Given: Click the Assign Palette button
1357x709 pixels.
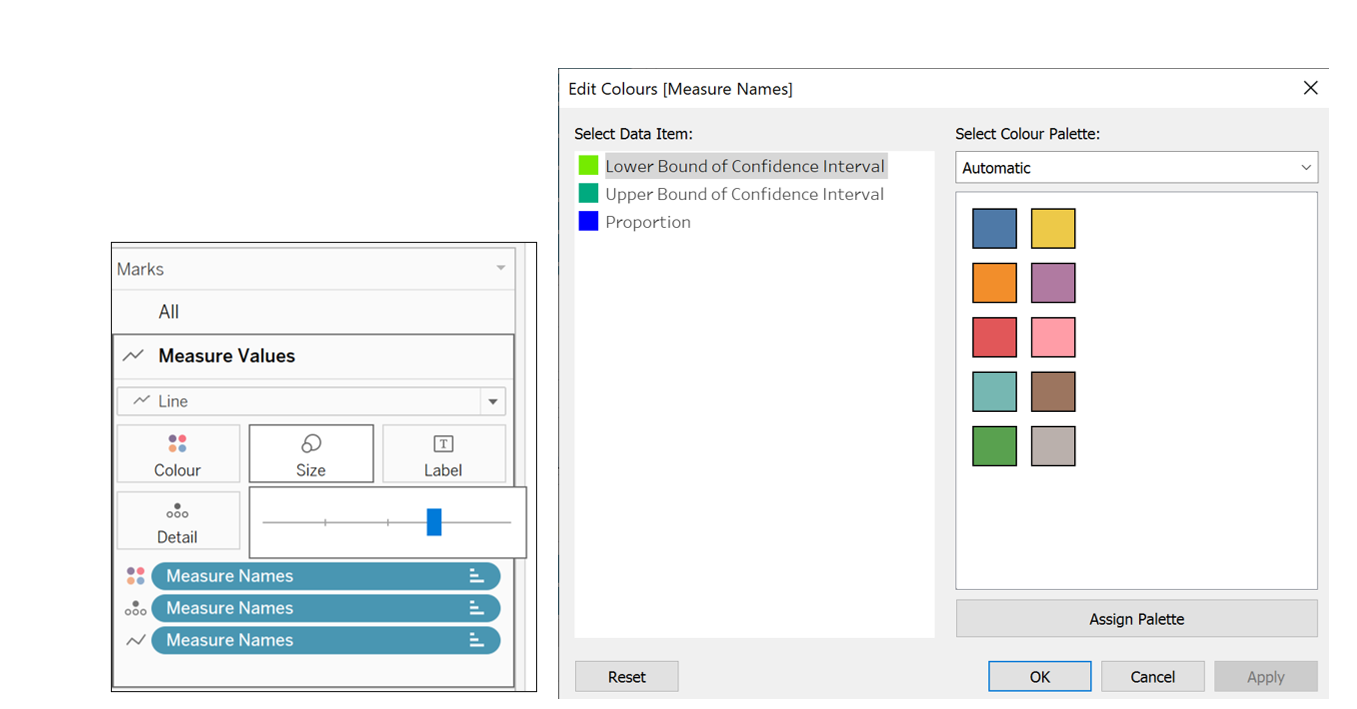Looking at the screenshot, I should [x=1136, y=619].
